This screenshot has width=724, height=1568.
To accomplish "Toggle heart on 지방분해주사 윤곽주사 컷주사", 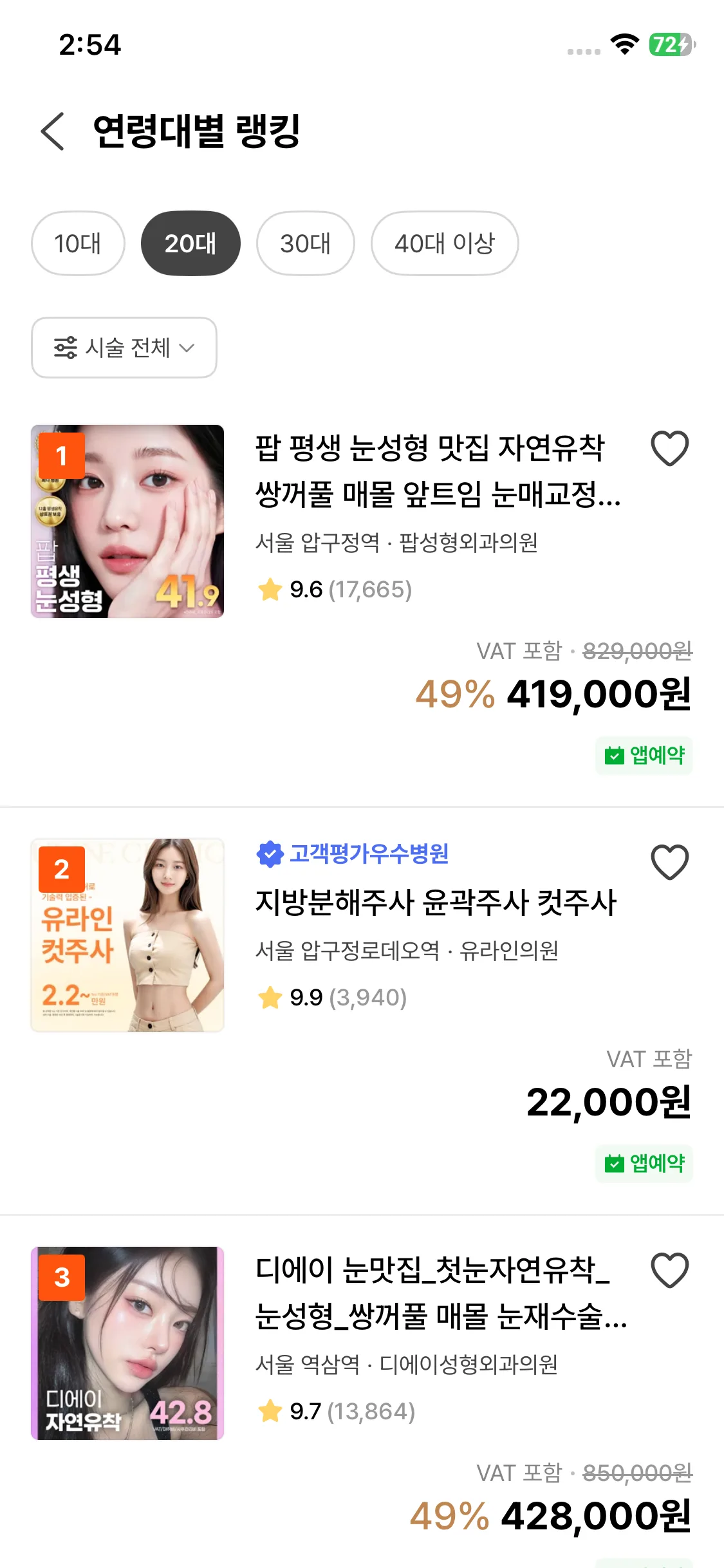I will coord(669,863).
